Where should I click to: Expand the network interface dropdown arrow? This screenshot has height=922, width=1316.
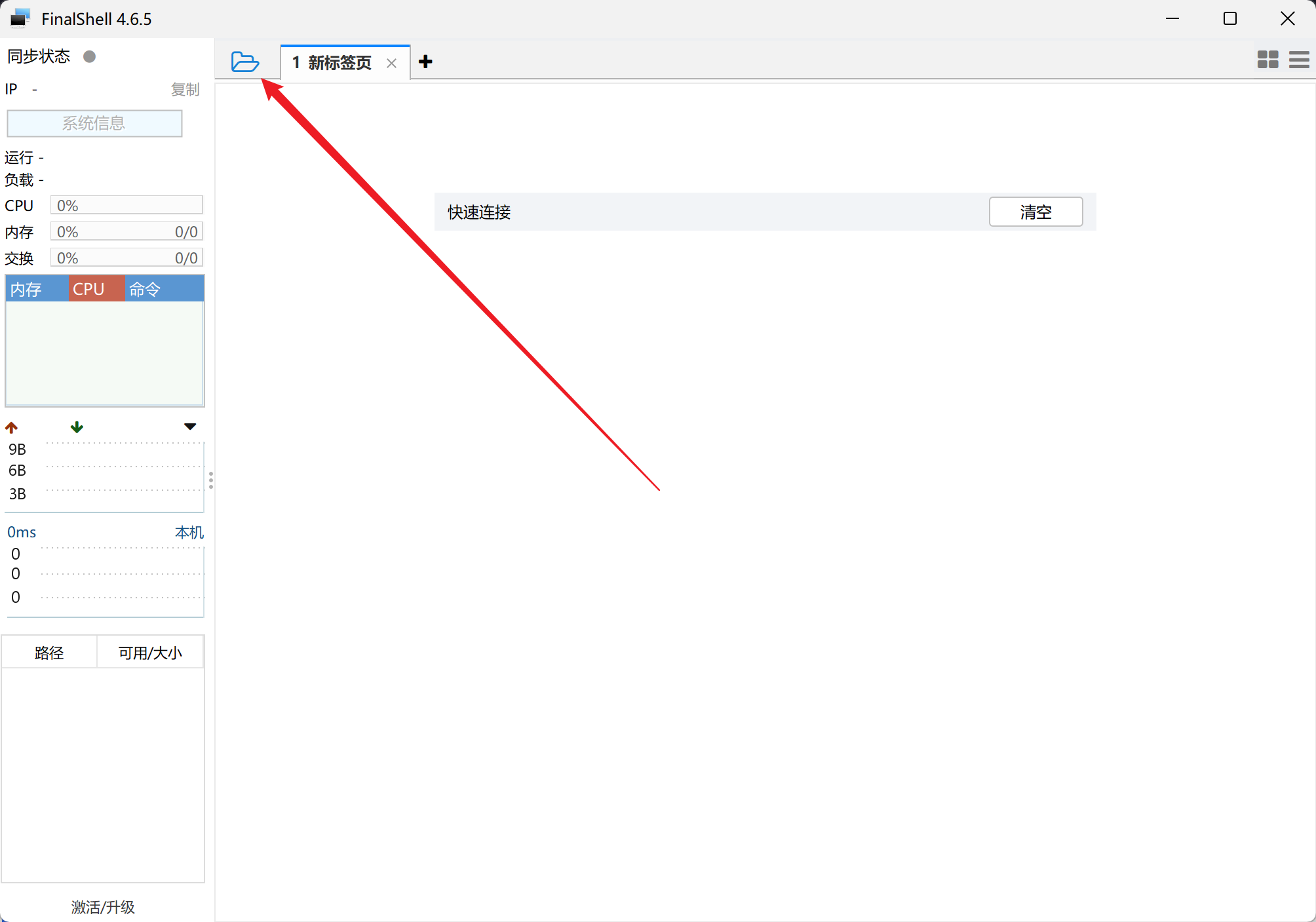tap(190, 427)
